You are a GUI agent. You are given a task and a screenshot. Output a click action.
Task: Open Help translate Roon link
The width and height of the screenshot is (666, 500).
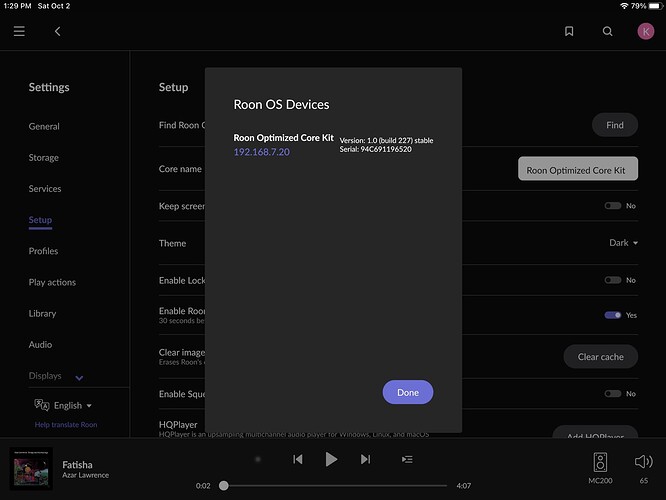[x=66, y=424]
